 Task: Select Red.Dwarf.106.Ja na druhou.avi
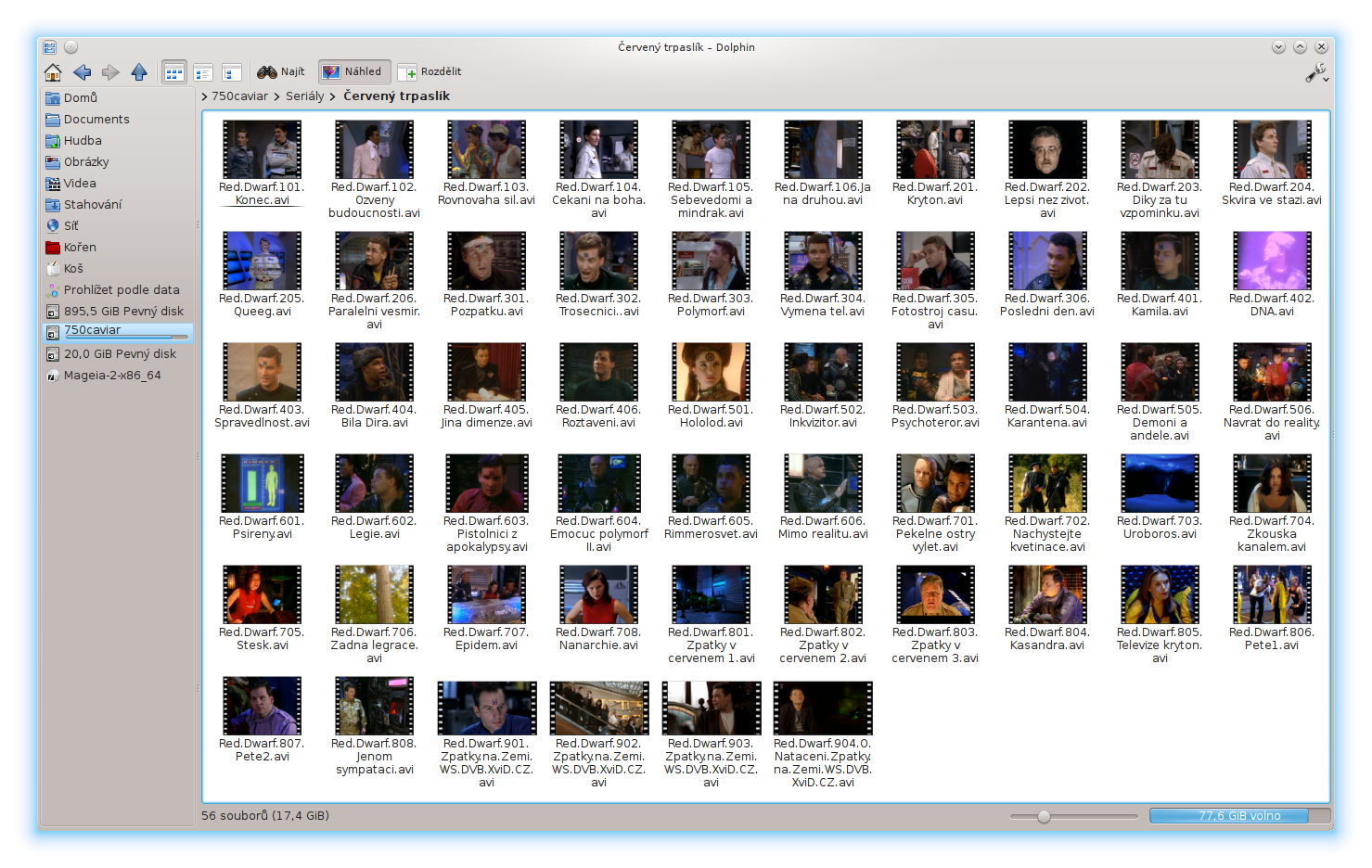(x=823, y=149)
